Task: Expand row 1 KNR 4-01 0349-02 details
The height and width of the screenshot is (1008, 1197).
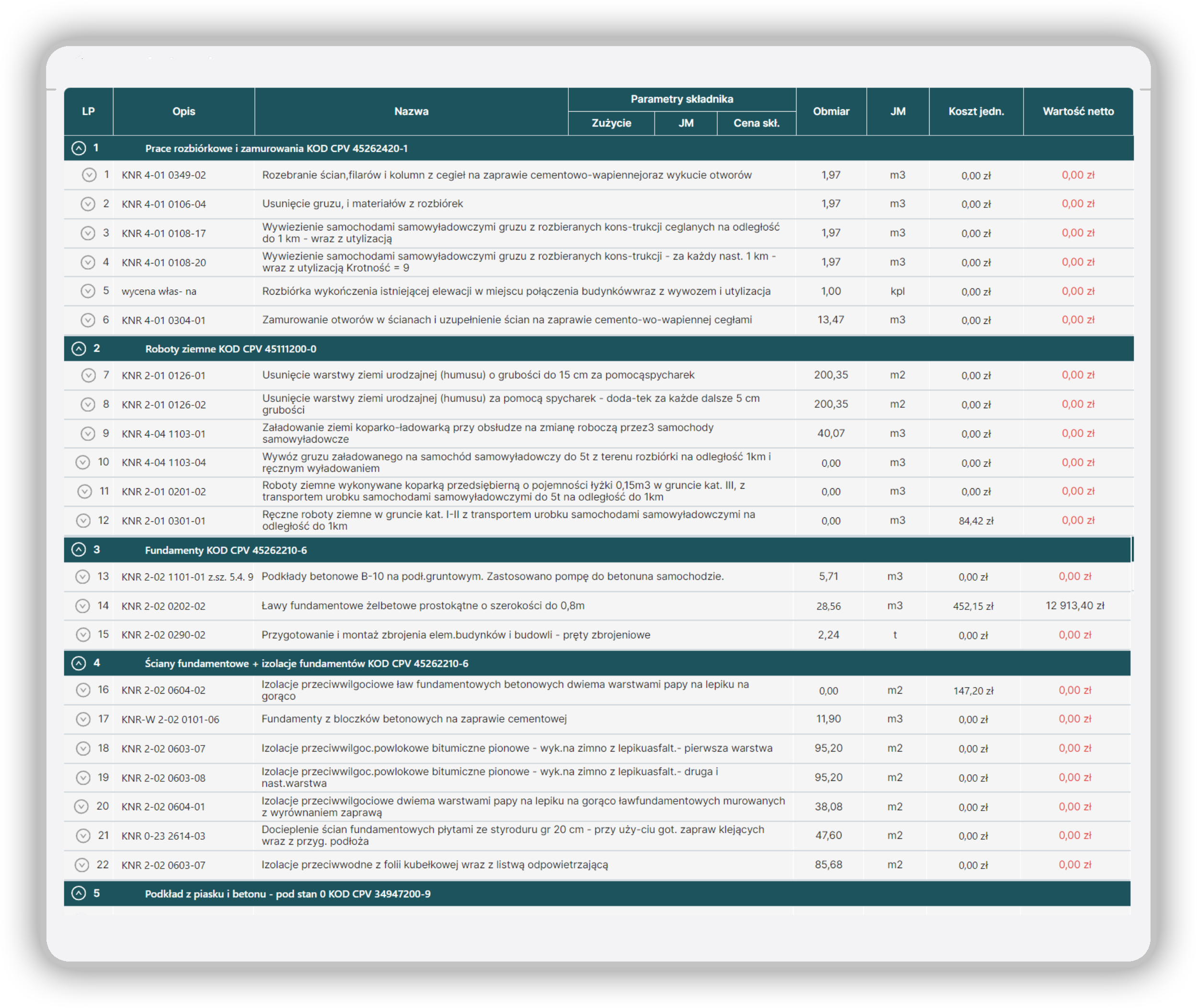Action: pos(89,175)
